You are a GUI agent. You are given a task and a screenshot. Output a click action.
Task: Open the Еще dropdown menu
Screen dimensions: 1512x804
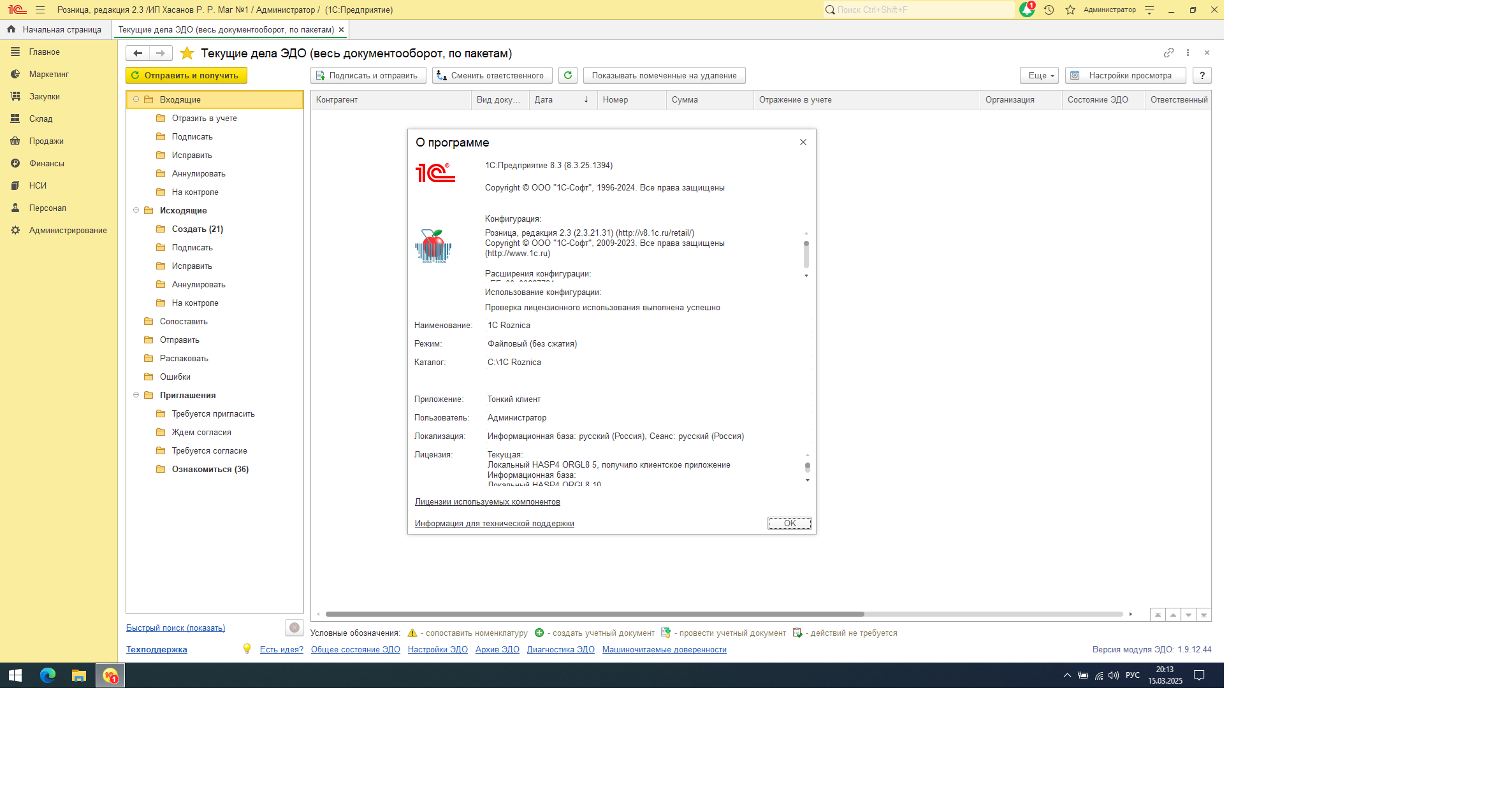pos(1039,75)
